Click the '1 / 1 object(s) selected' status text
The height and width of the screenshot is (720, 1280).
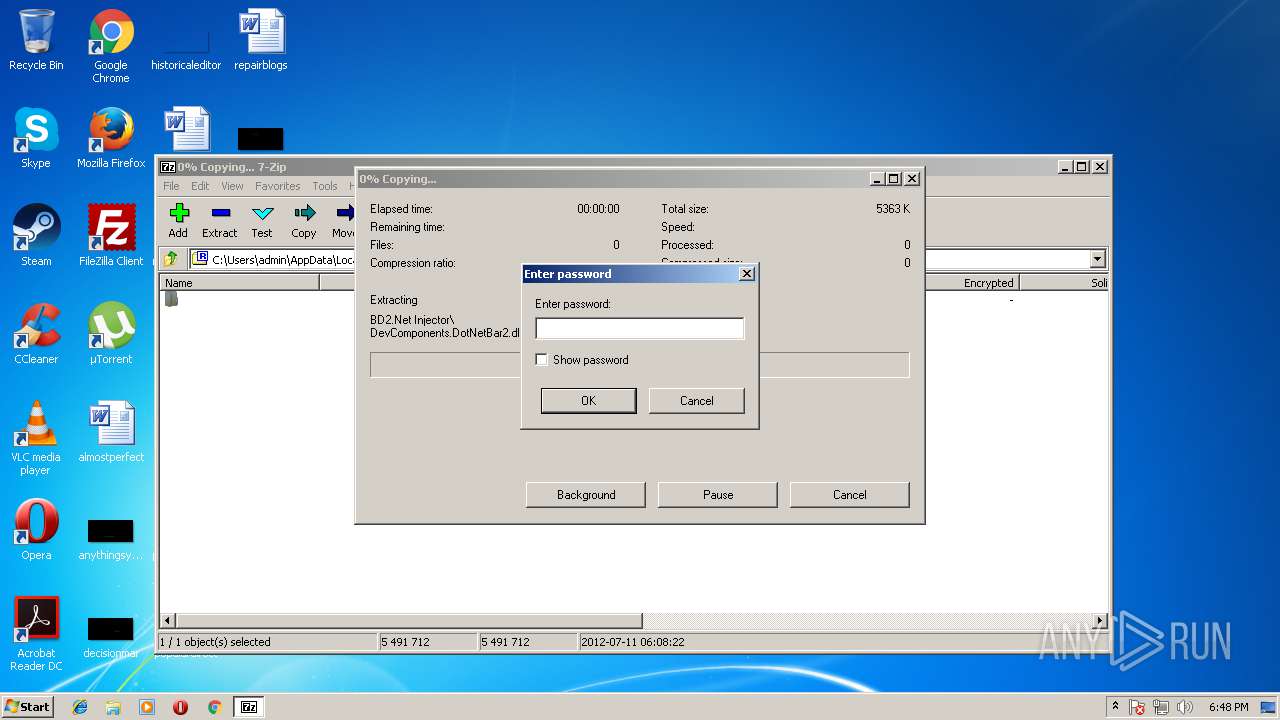coord(214,642)
